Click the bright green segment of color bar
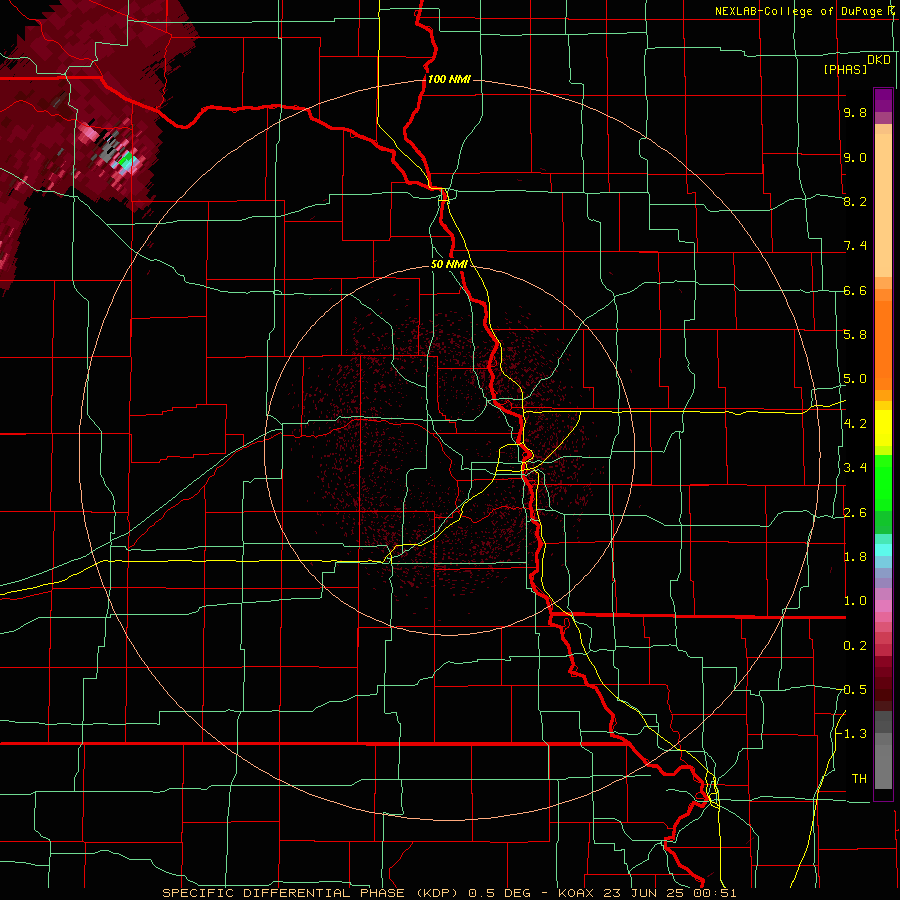This screenshot has height=900, width=900. 883,482
